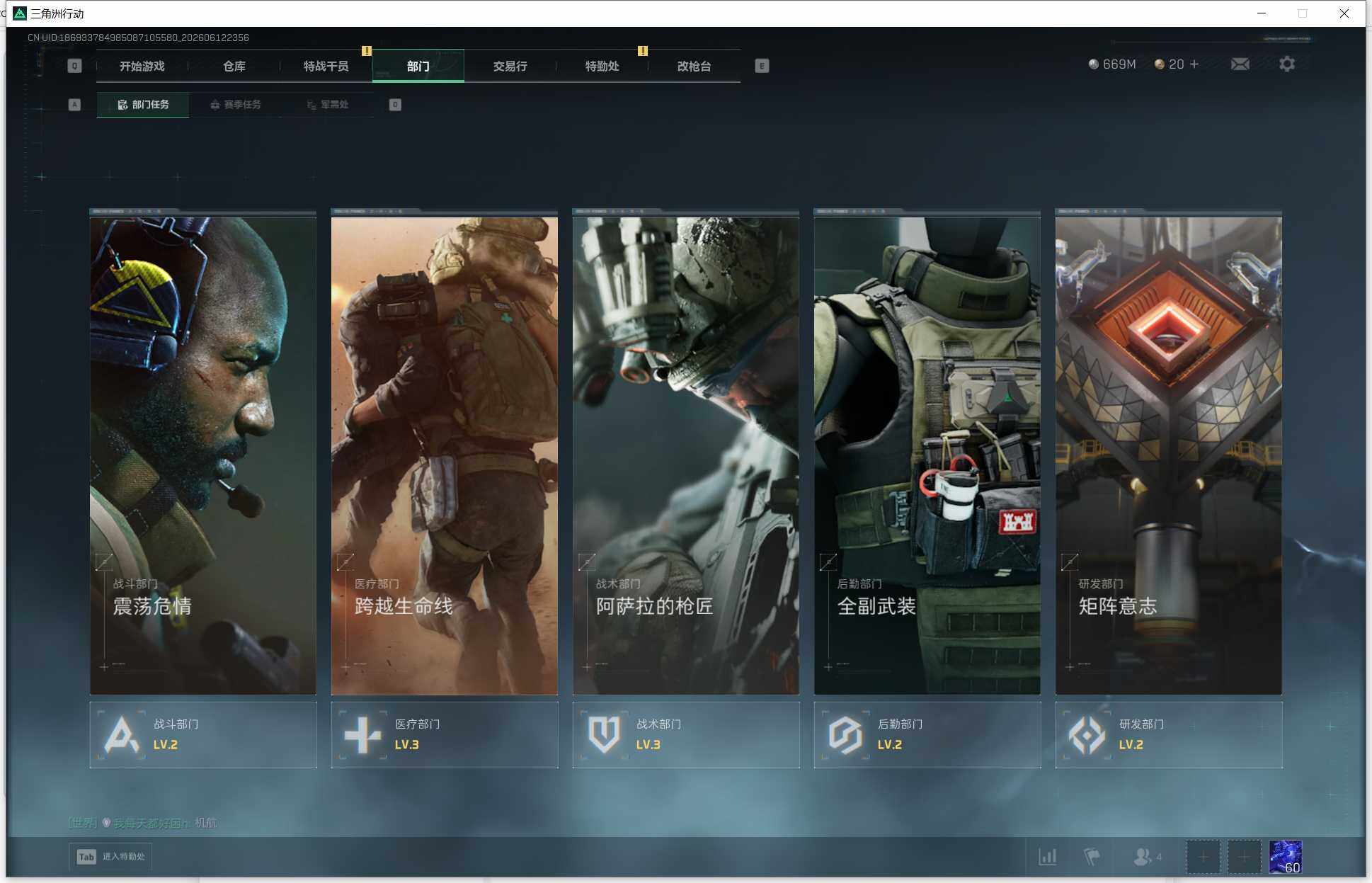Viewport: 1372px width, 883px height.
Task: Click the D key sub-tab icon
Action: [x=395, y=105]
